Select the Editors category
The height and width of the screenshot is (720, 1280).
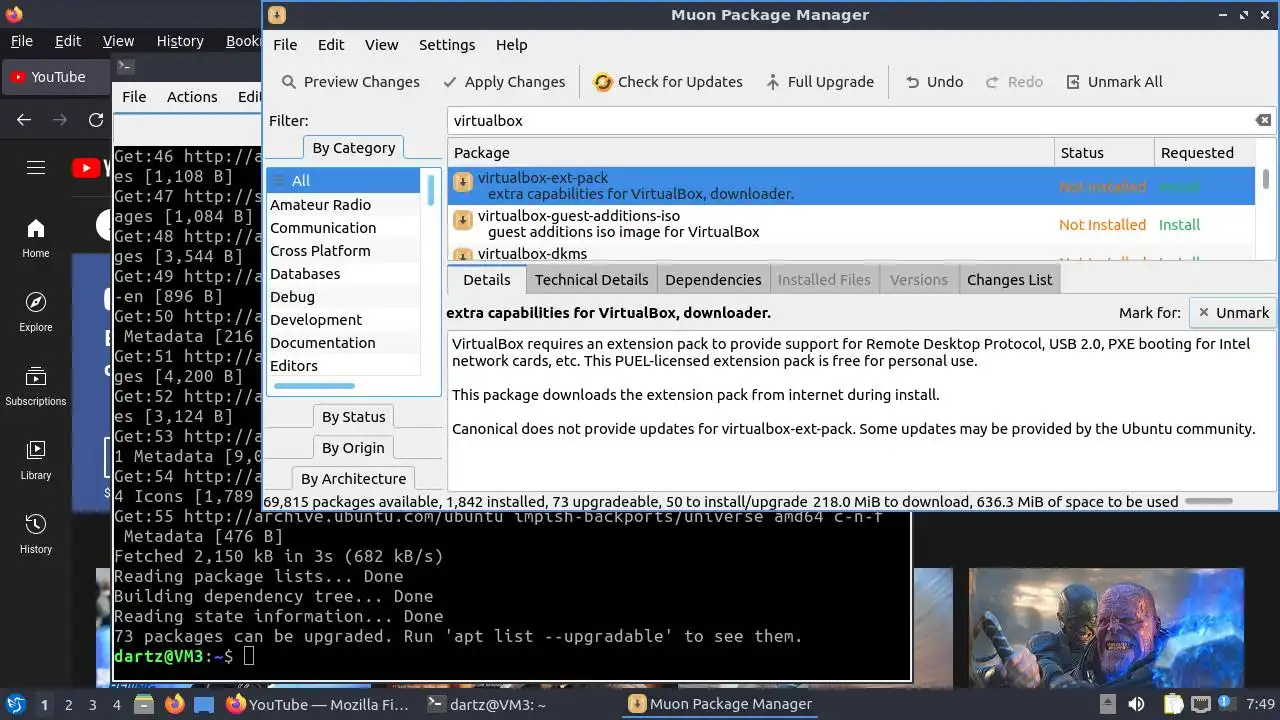coord(344,366)
